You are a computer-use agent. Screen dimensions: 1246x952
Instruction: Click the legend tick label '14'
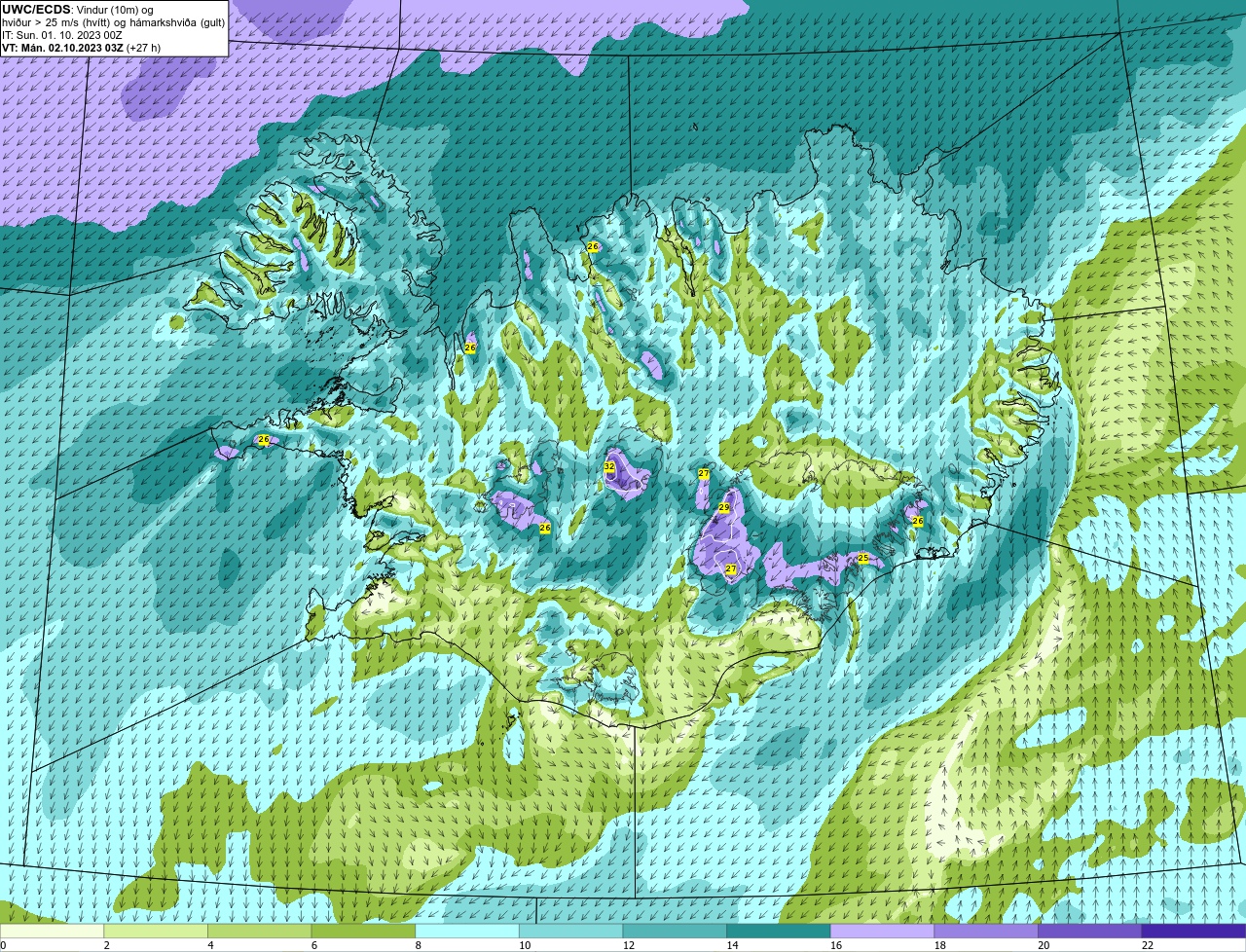(x=732, y=945)
